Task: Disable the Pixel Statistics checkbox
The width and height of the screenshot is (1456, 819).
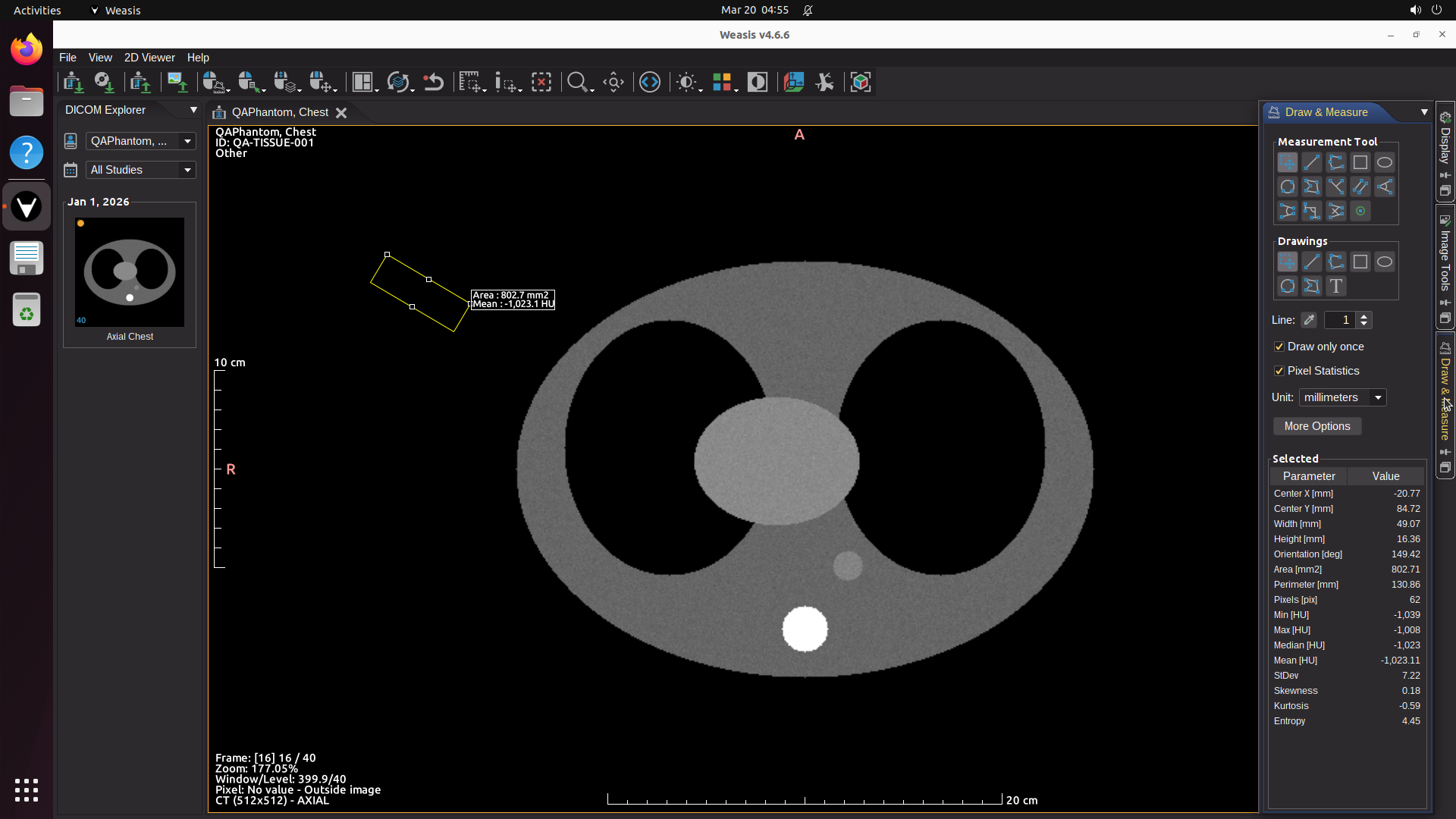Action: coord(1279,371)
